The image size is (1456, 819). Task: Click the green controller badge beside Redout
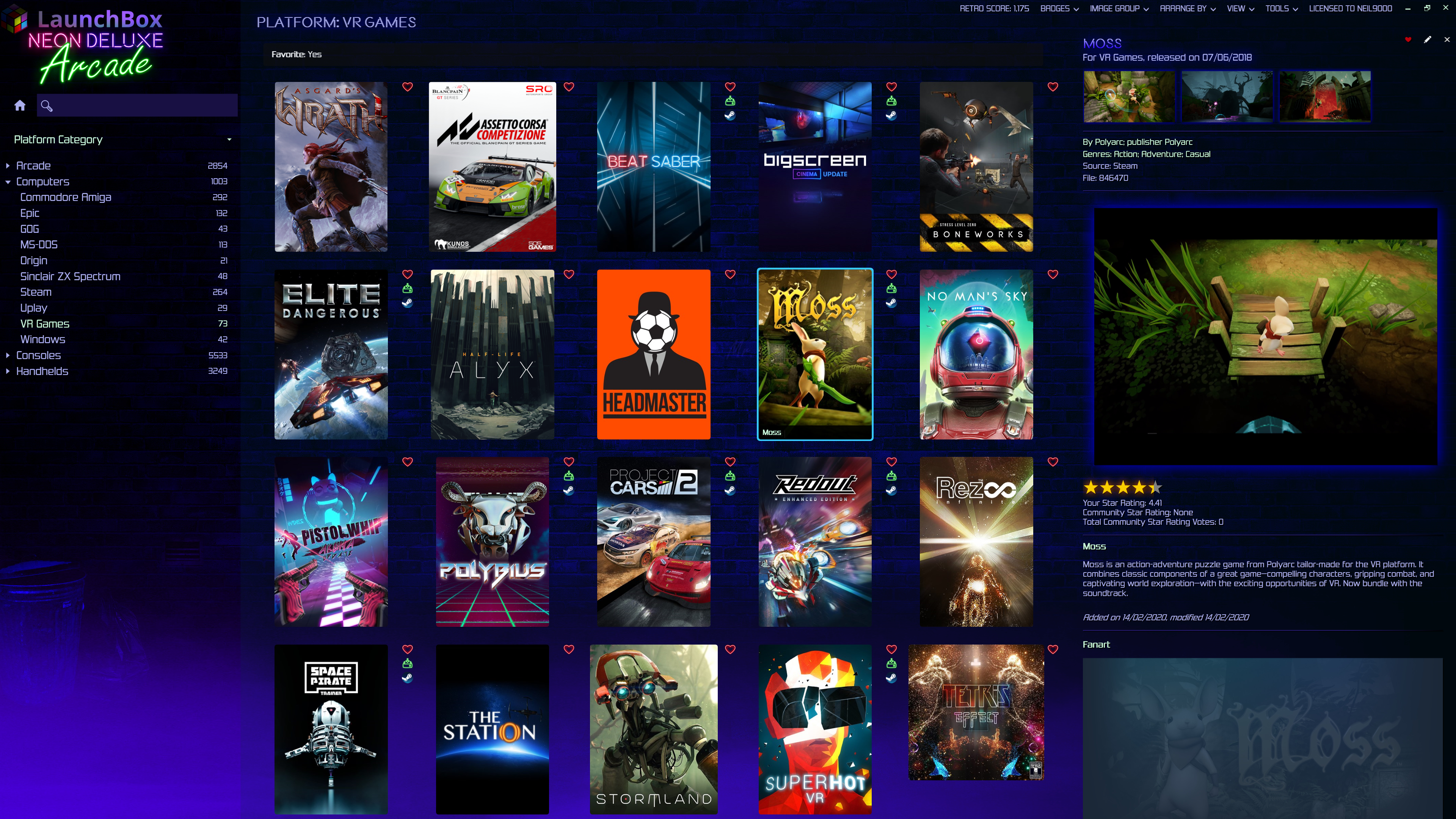pos(891,476)
